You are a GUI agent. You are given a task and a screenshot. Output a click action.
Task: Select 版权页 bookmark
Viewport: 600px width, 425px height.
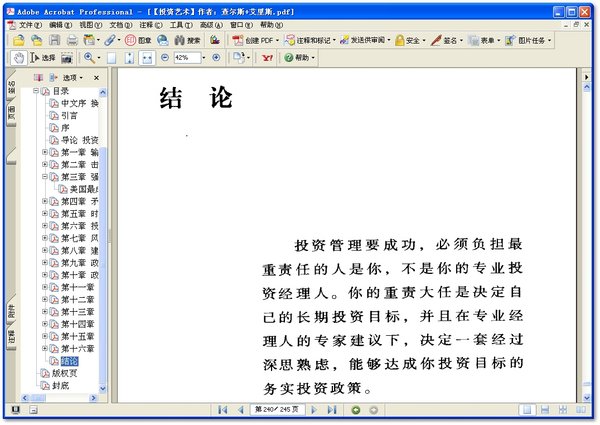64,373
